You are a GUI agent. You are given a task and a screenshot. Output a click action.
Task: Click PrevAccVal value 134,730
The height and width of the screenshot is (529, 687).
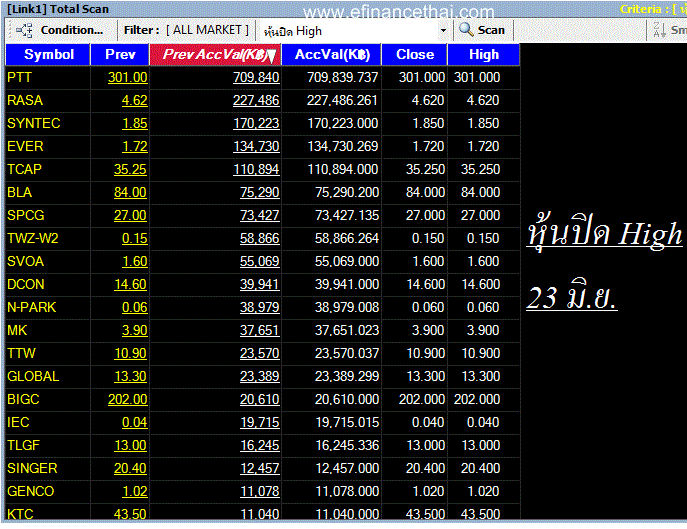tap(256, 146)
